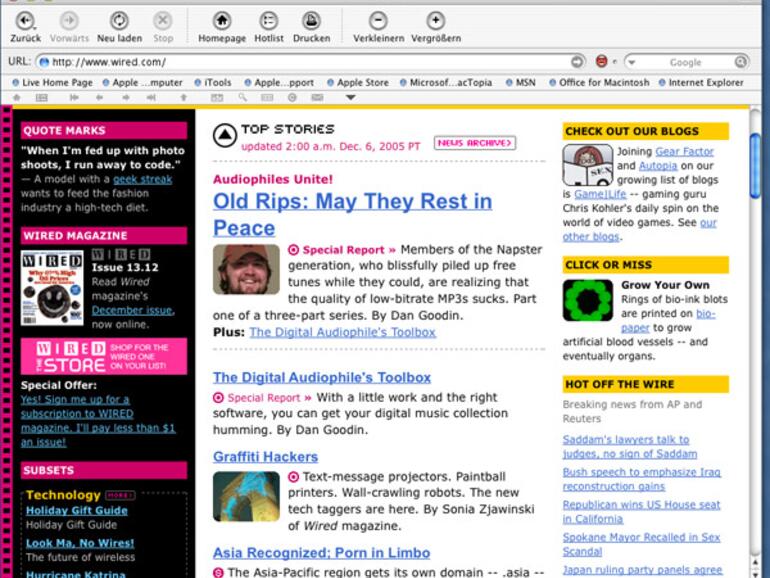Click the Graffiti Hackers projection photo

point(246,496)
